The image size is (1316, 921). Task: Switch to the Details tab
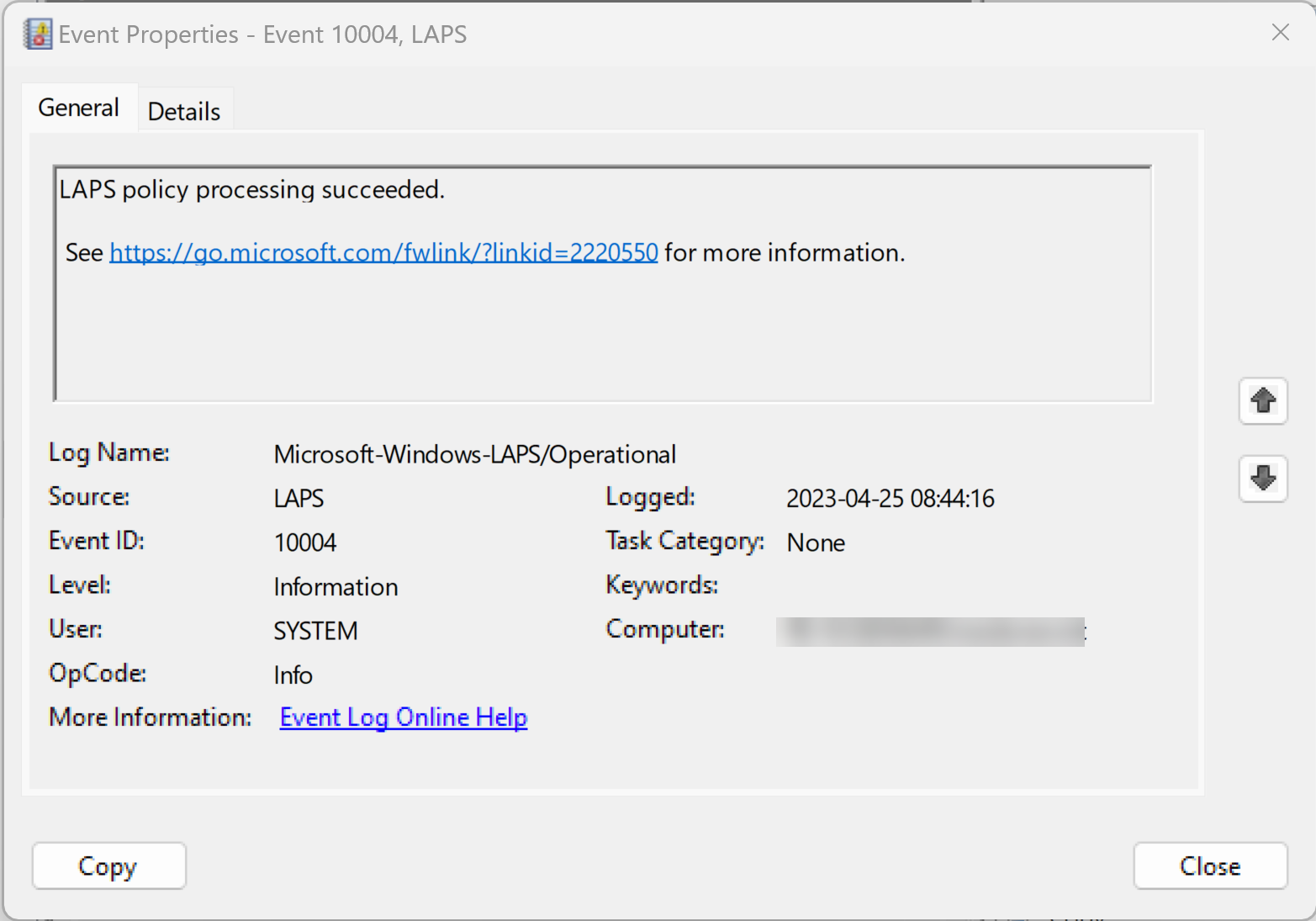click(184, 111)
